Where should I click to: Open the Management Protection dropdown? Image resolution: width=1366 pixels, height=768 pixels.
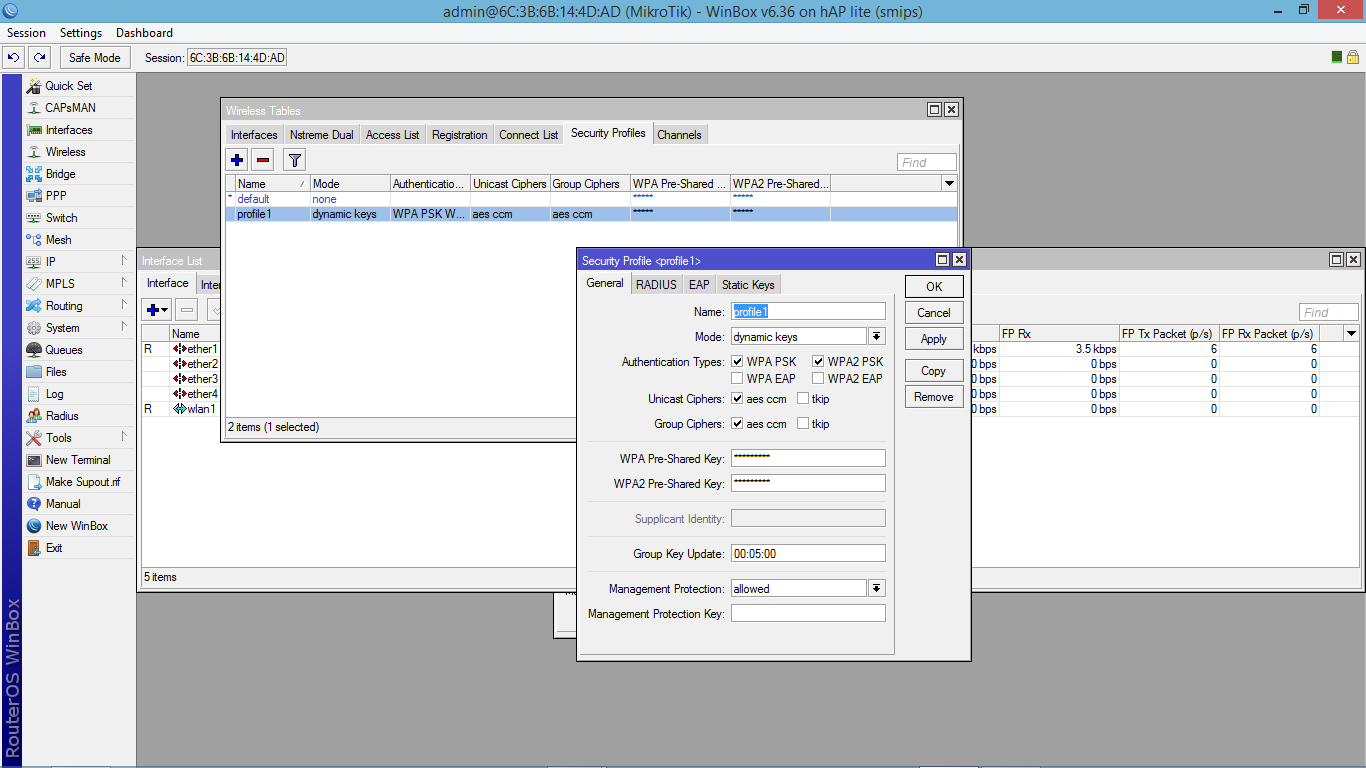click(877, 589)
